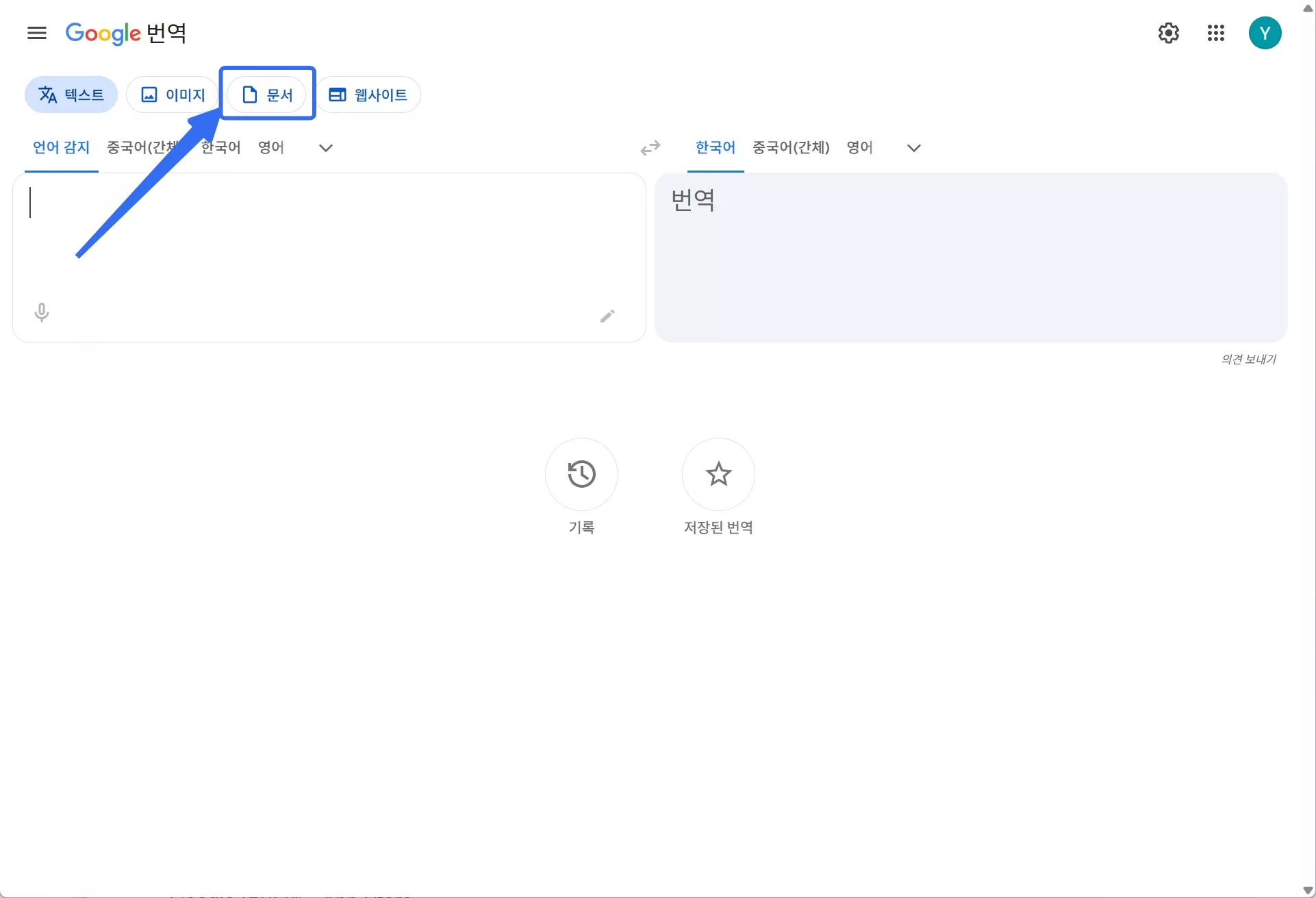The height and width of the screenshot is (898, 1316).
Task: Open the 저장된 번역 saved translations
Action: coord(718,474)
